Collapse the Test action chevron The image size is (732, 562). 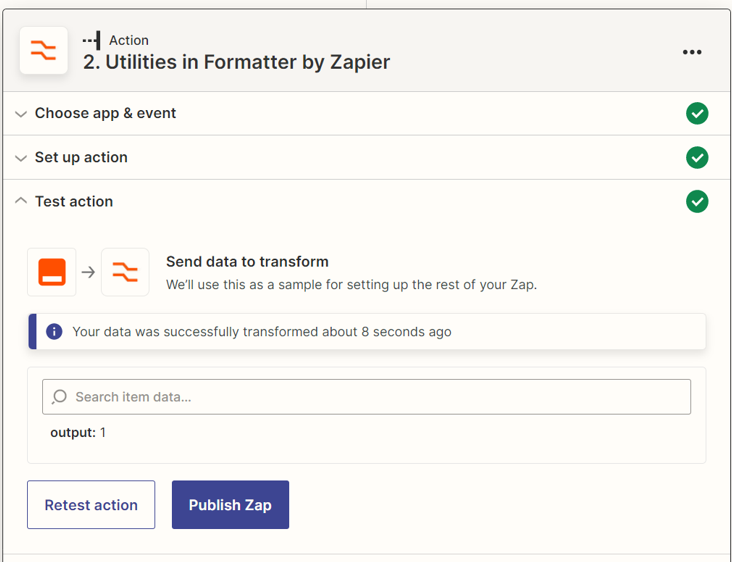(21, 201)
